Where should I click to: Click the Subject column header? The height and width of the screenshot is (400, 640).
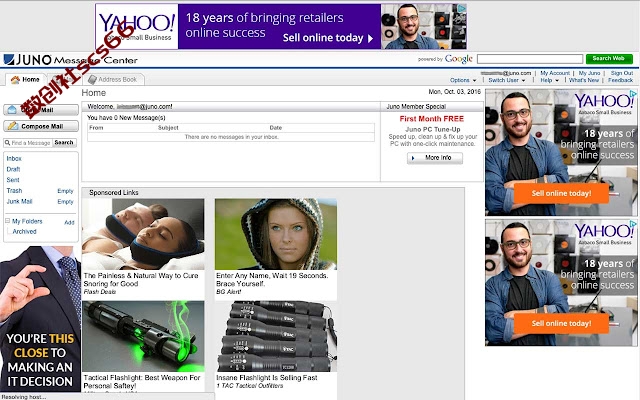168,128
